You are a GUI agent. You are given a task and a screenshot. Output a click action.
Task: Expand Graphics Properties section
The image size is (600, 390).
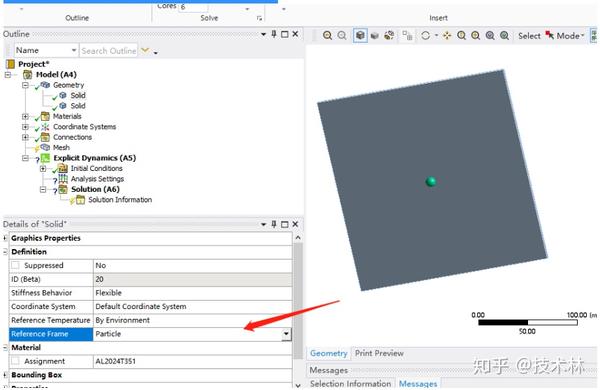pyautogui.click(x=5, y=238)
